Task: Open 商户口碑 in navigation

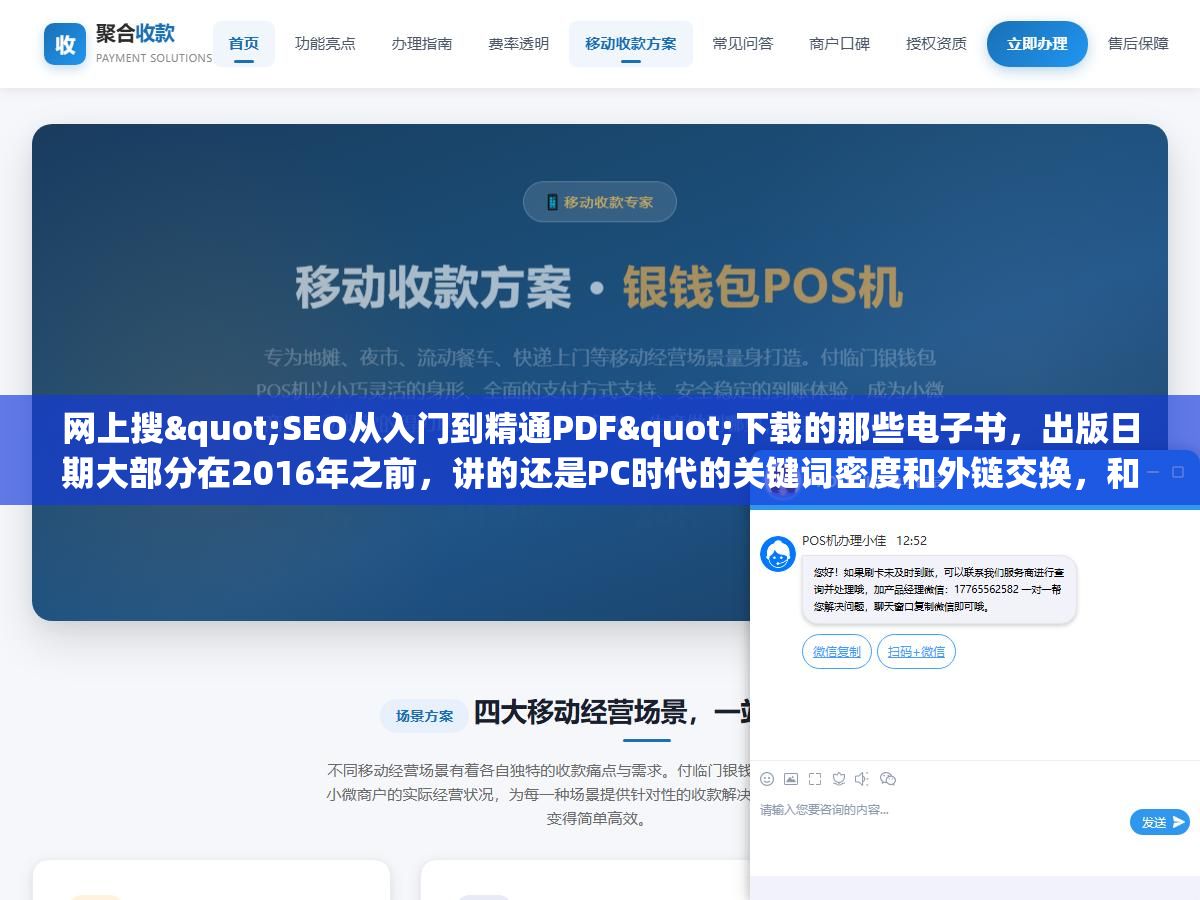Action: 840,44
